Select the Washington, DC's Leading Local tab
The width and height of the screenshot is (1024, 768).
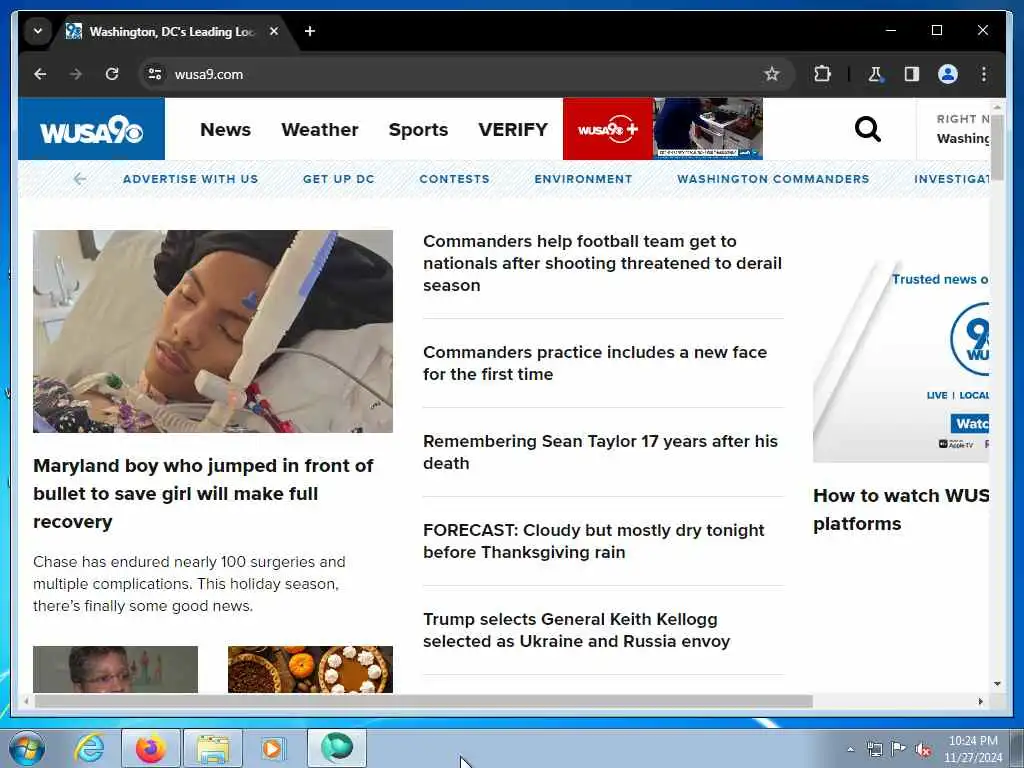172,31
